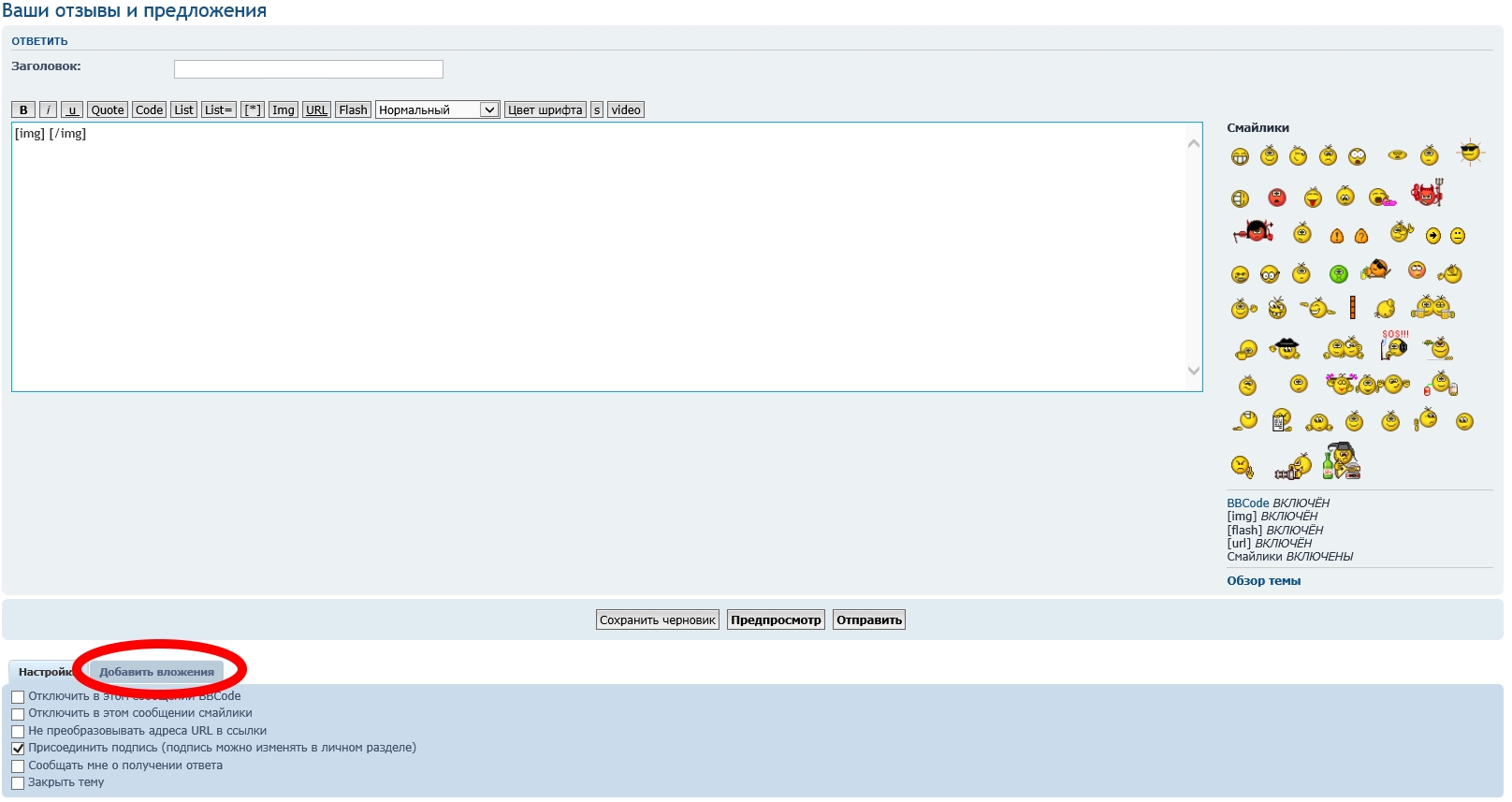Add the orange exclamation mark smiley
Image resolution: width=1512 pixels, height=802 pixels.
1336,236
